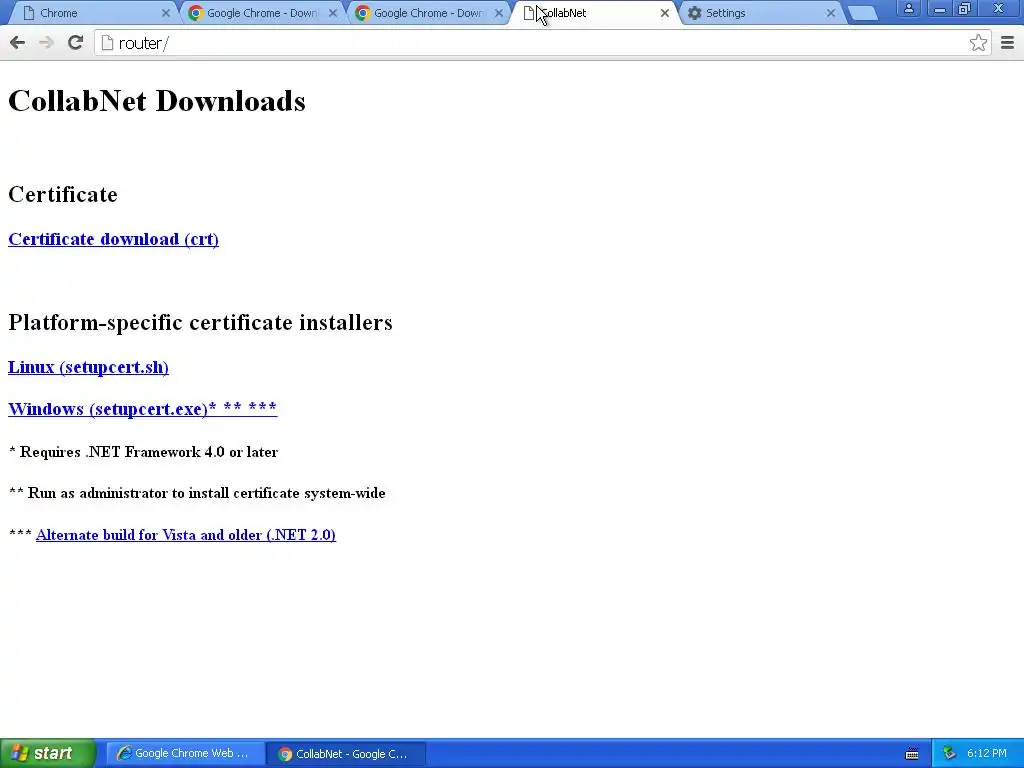Download the Windows (setupcert.exe) installer
Screen dimensions: 1024x768
[142, 409]
